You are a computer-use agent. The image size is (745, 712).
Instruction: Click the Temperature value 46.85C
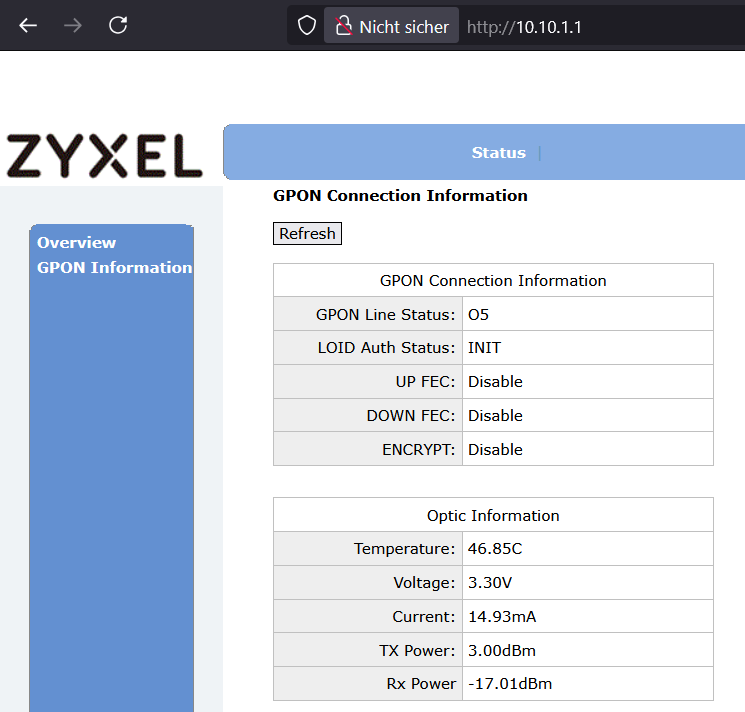(x=496, y=549)
